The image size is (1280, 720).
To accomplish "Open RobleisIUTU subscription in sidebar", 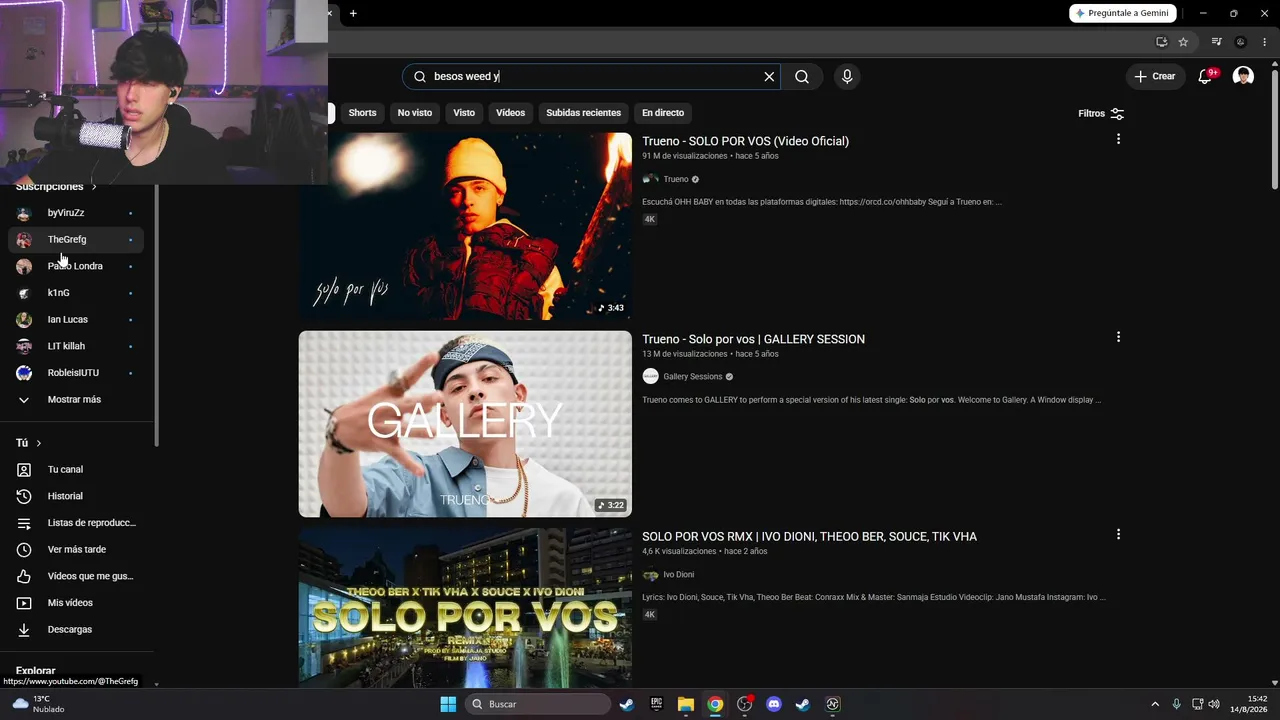I will 76,373.
